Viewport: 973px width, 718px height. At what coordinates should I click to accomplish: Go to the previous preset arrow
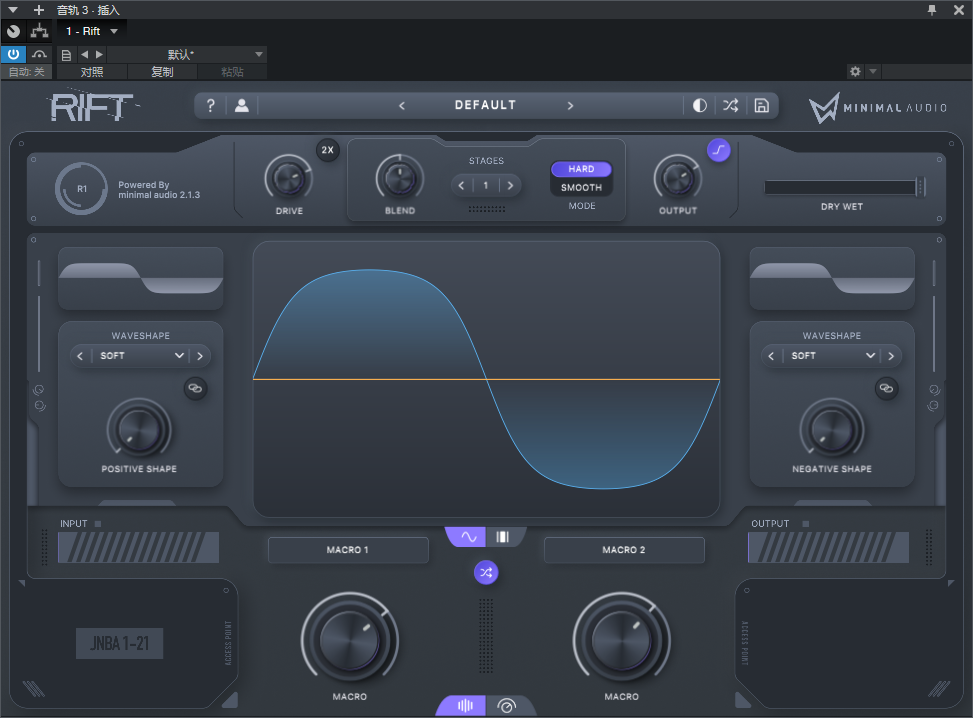[x=402, y=105]
